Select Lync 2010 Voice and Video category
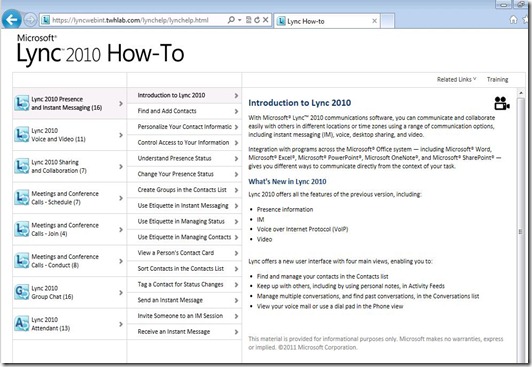Viewport: 532px width, 367px height. pyautogui.click(x=70, y=135)
